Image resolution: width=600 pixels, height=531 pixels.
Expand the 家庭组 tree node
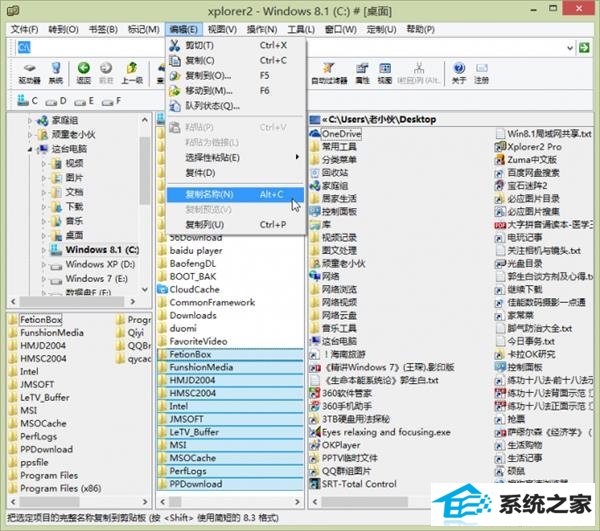(30, 121)
